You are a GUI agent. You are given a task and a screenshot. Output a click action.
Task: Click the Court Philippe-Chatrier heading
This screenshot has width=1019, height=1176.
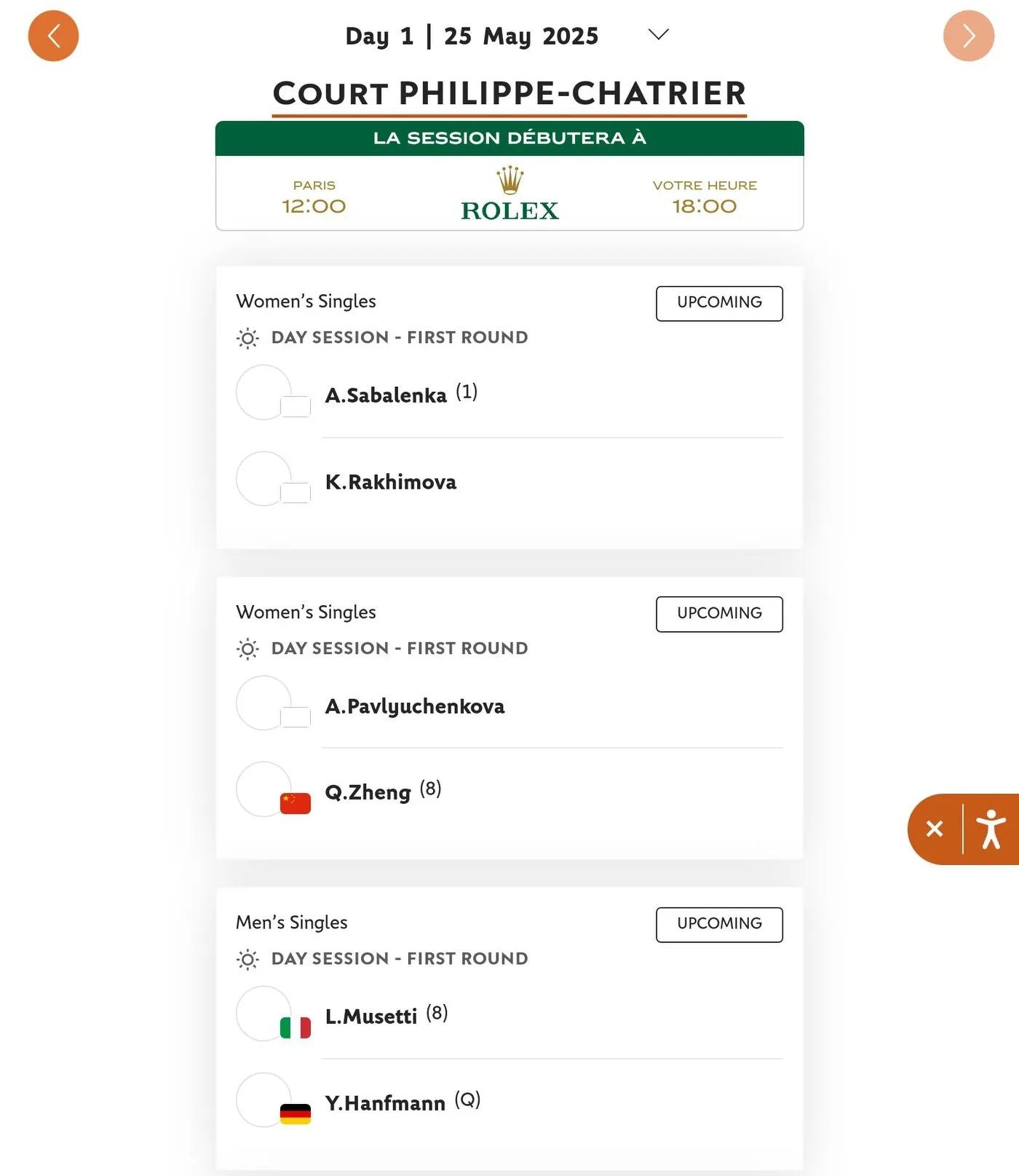tap(509, 93)
